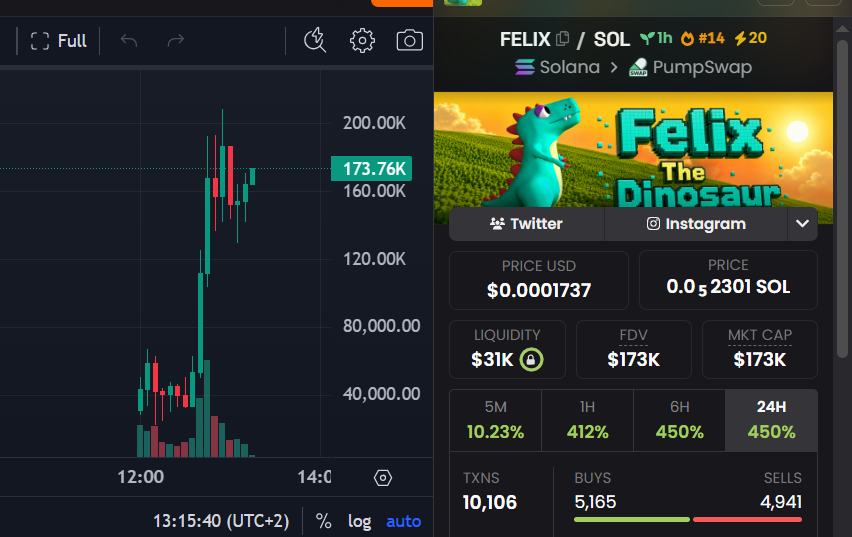Click the PRICE in SOL value box
The image size is (852, 537).
(x=728, y=280)
